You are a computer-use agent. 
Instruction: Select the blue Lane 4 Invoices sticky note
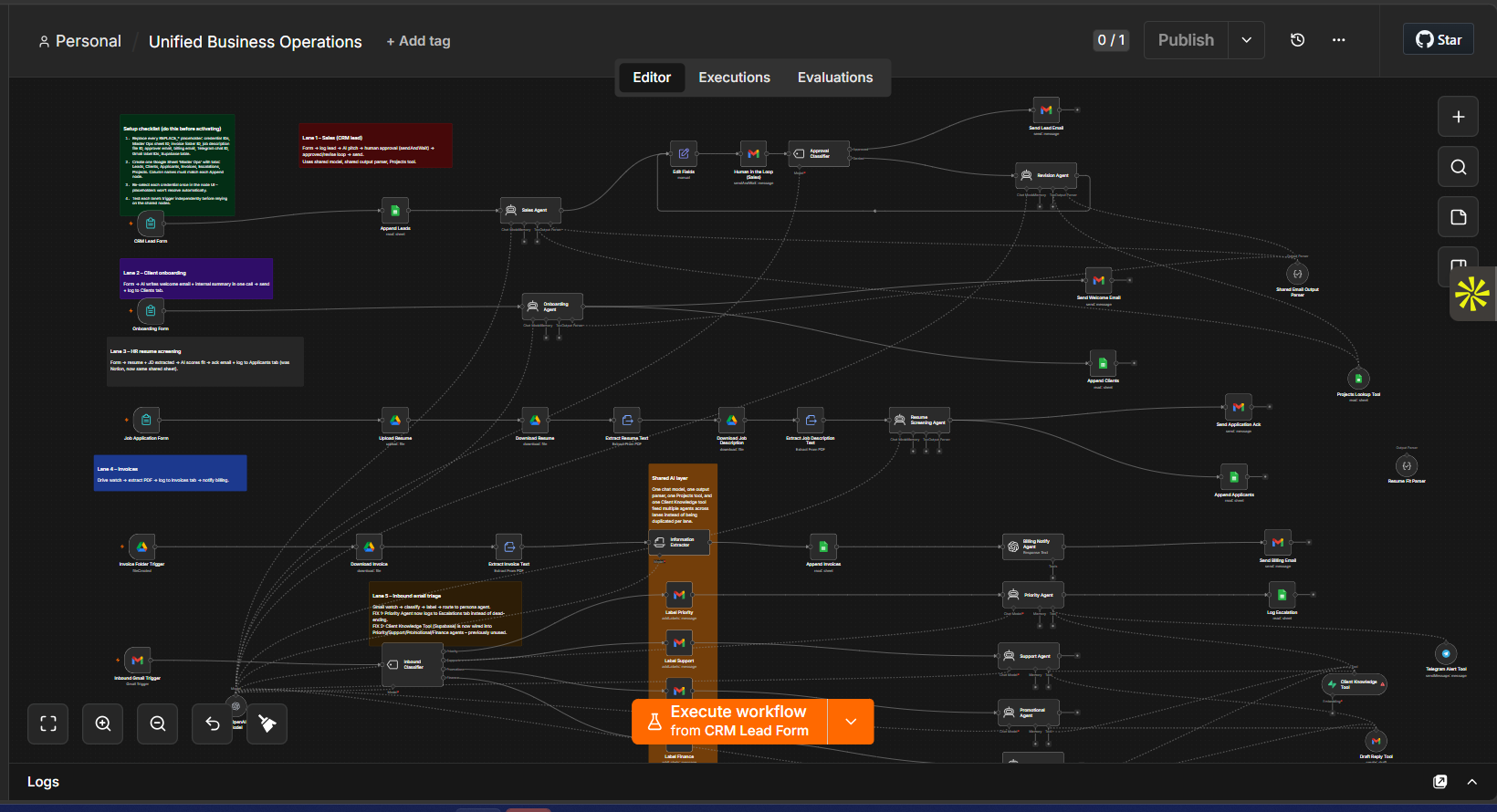(170, 474)
